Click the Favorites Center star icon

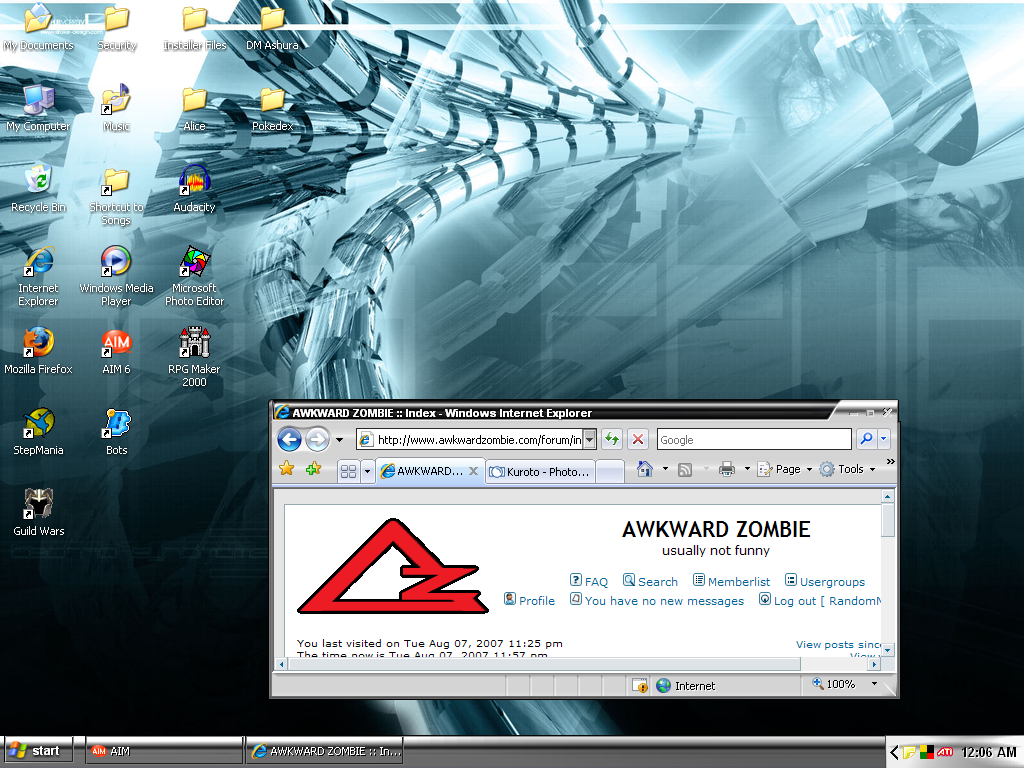286,469
